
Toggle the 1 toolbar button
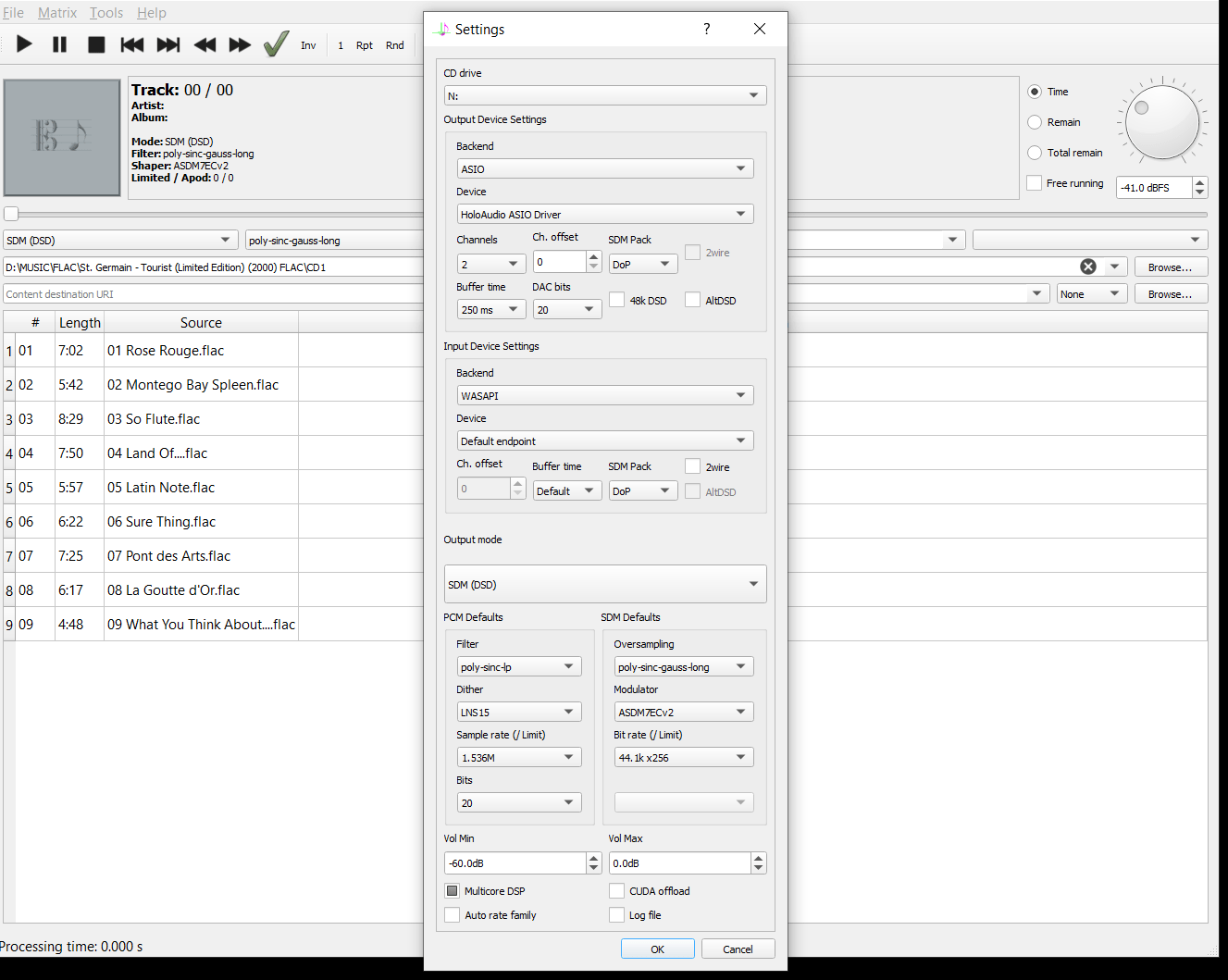point(341,45)
